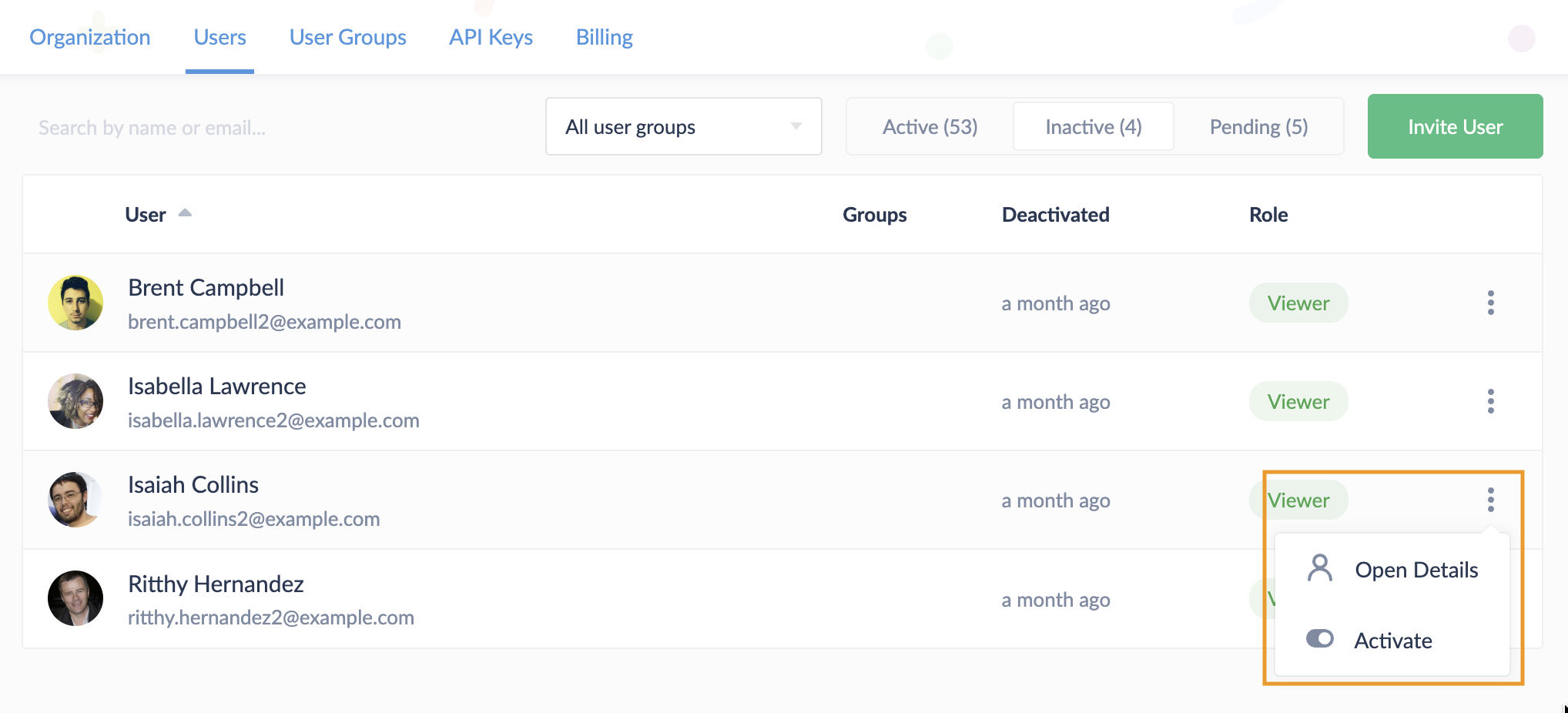Viewport: 1568px width, 713px height.
Task: Open the All user groups dropdown
Action: pos(683,127)
